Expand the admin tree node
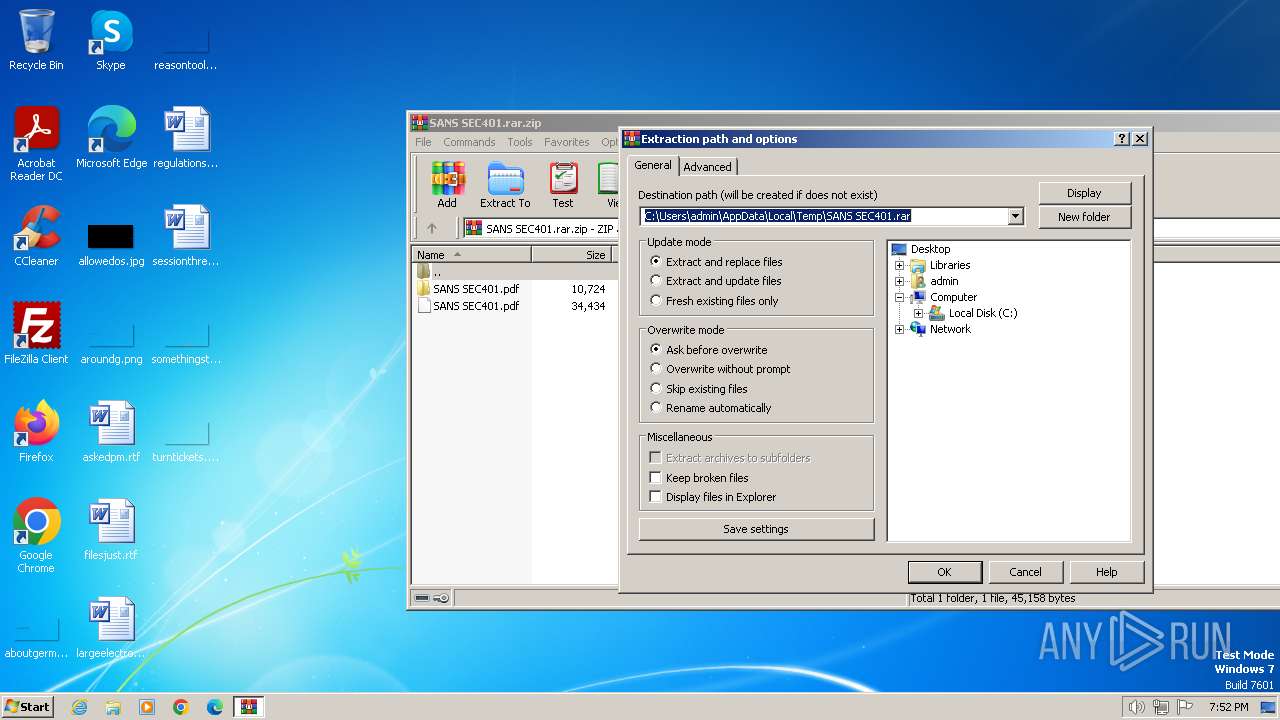The width and height of the screenshot is (1280, 720). (x=899, y=281)
